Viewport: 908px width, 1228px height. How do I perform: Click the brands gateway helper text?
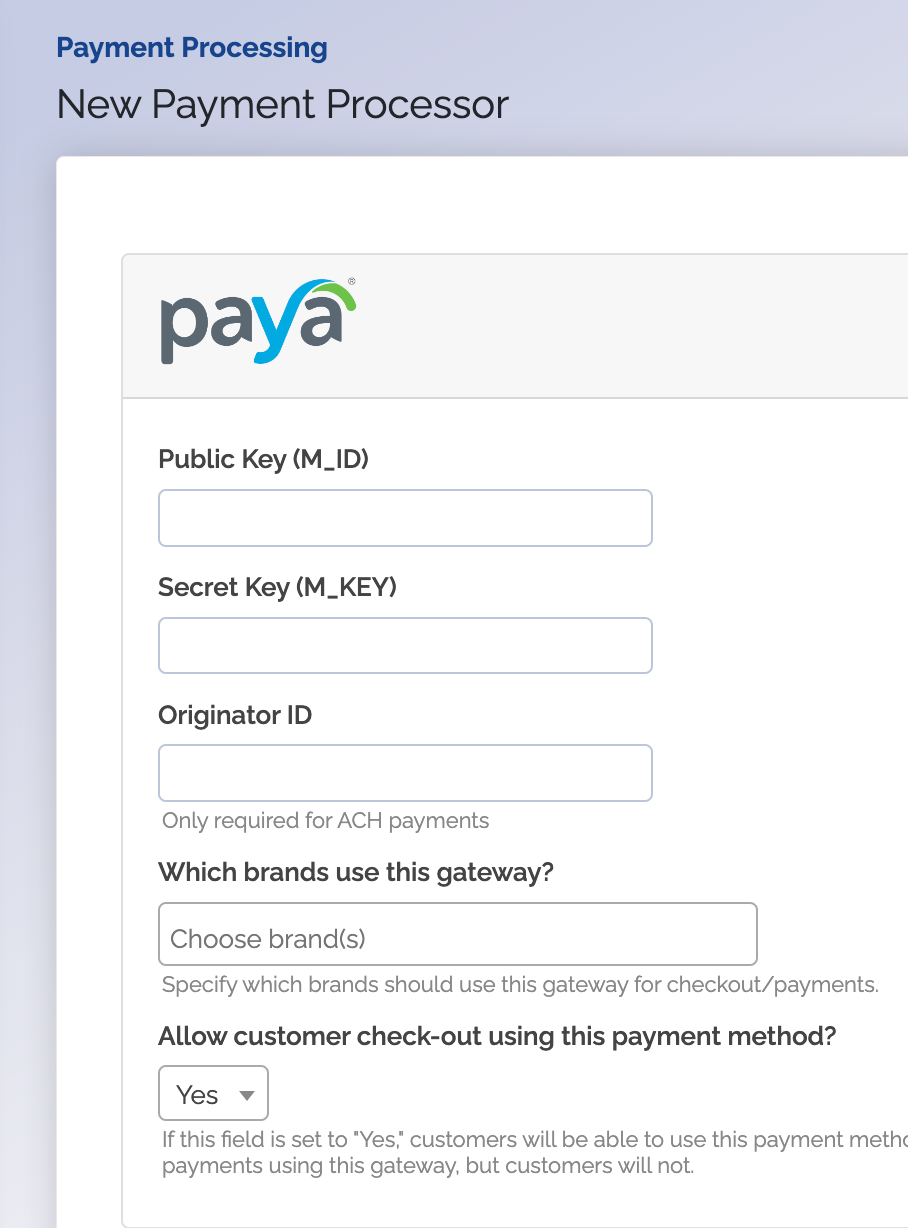click(x=519, y=984)
